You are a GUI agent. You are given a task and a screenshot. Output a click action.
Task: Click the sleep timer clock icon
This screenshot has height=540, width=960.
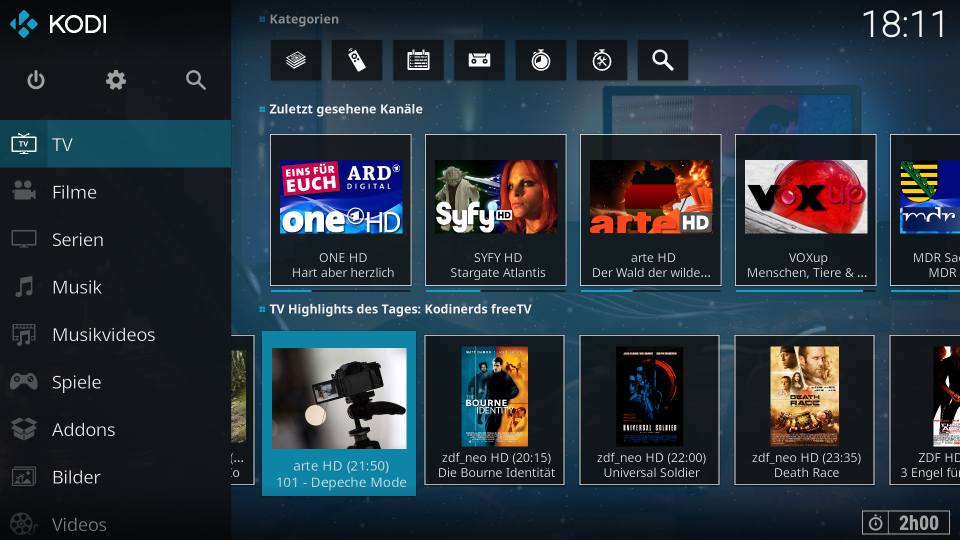pos(876,523)
